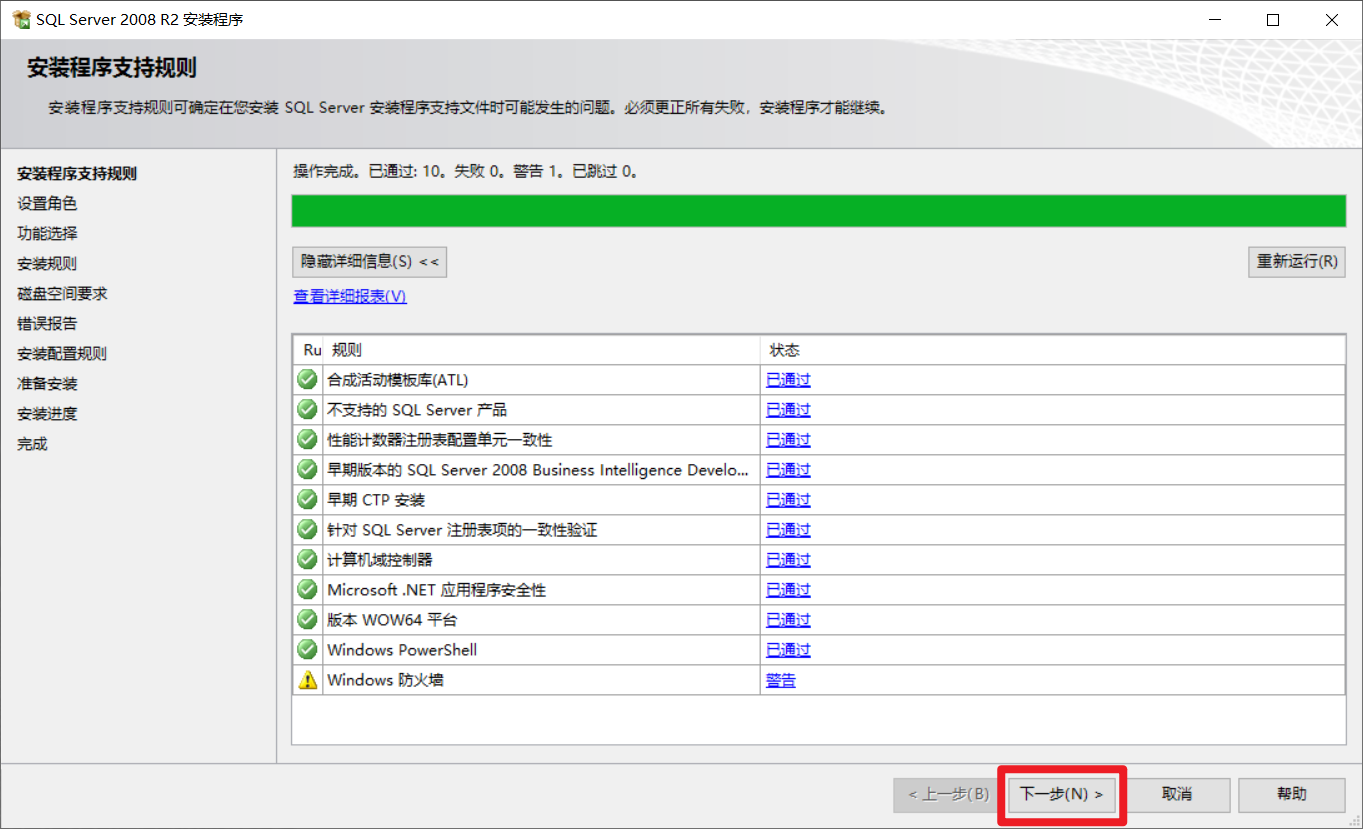Open the 查看详细报表(V) link
1363x829 pixels.
pos(350,297)
